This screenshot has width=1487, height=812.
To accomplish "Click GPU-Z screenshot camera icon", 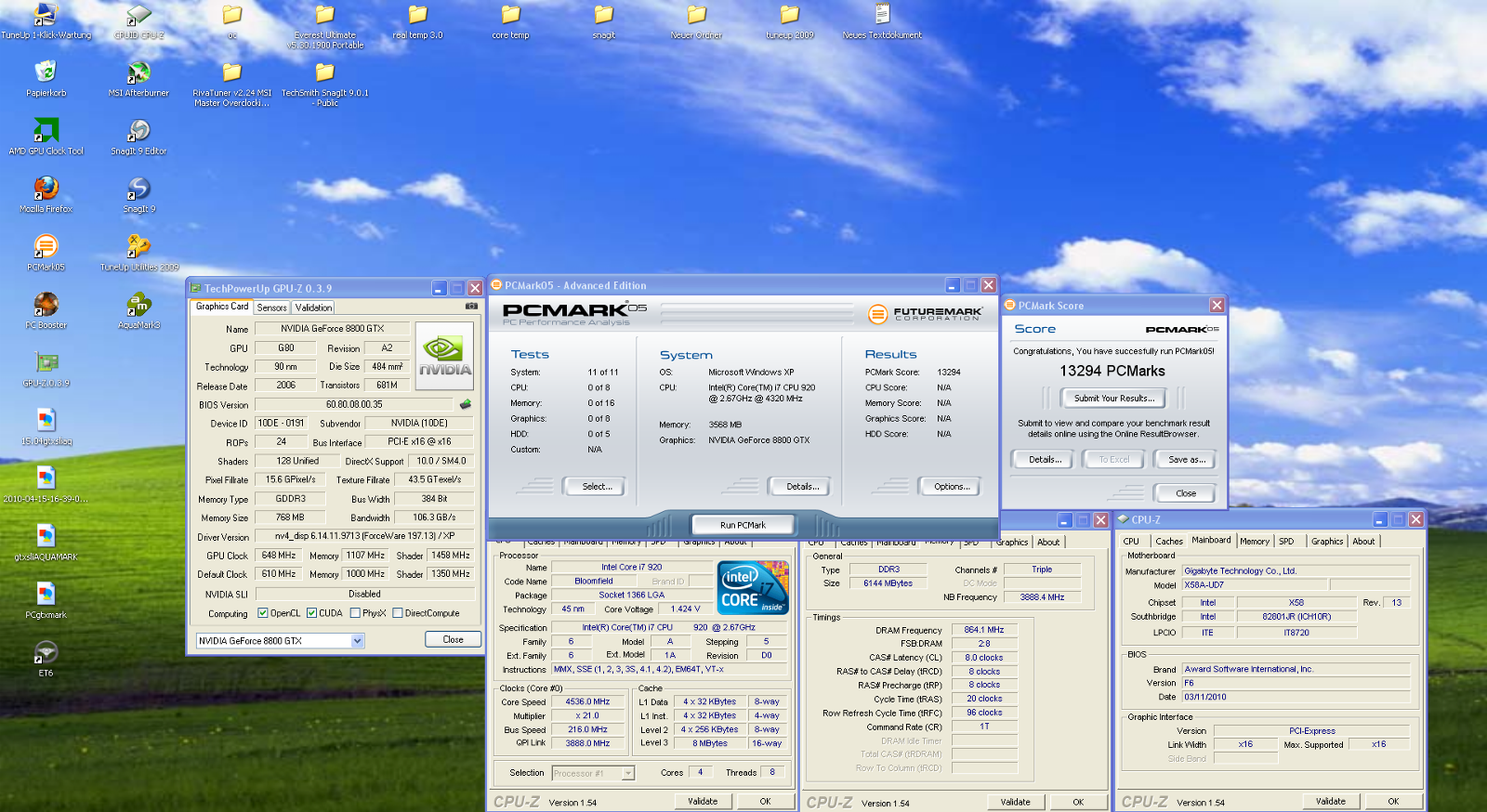I will point(471,306).
